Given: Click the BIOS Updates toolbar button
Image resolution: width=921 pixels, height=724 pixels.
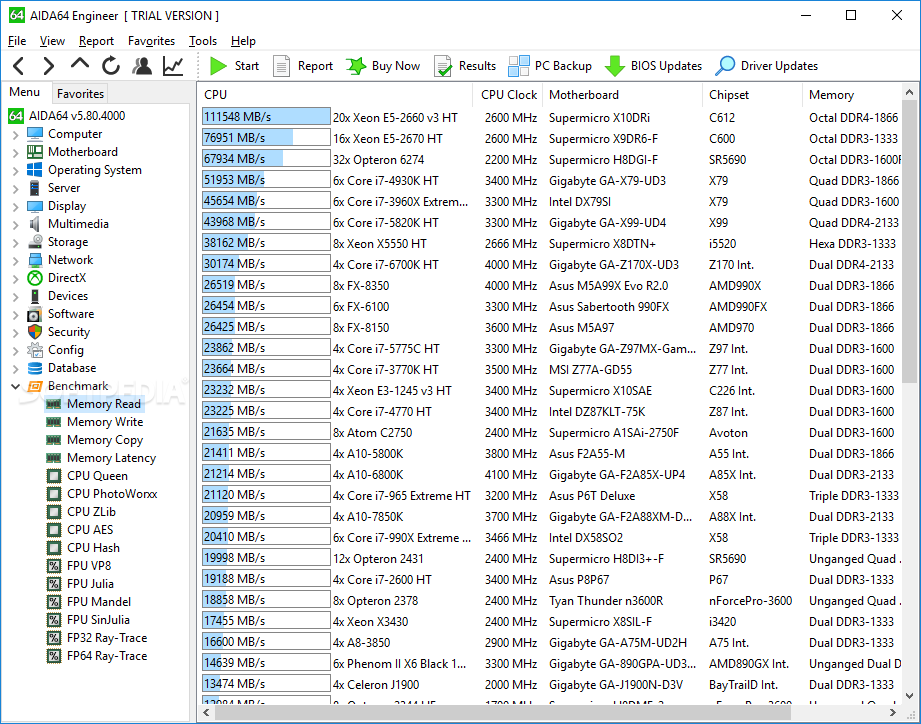Looking at the screenshot, I should pos(653,66).
